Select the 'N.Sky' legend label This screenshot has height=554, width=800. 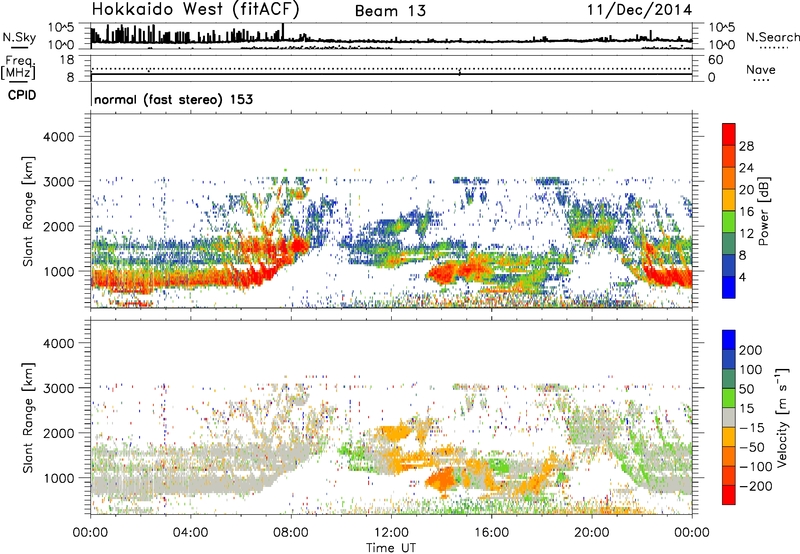tap(19, 37)
